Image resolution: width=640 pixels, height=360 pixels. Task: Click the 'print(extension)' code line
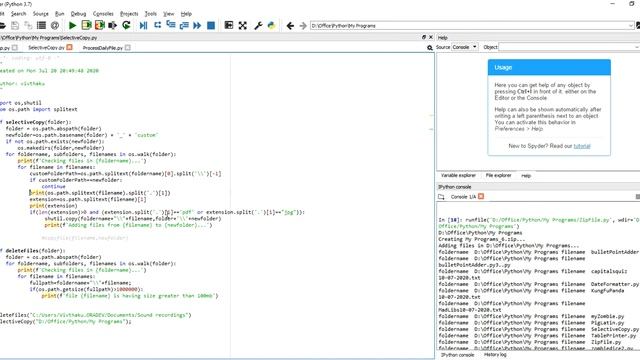(x=53, y=206)
